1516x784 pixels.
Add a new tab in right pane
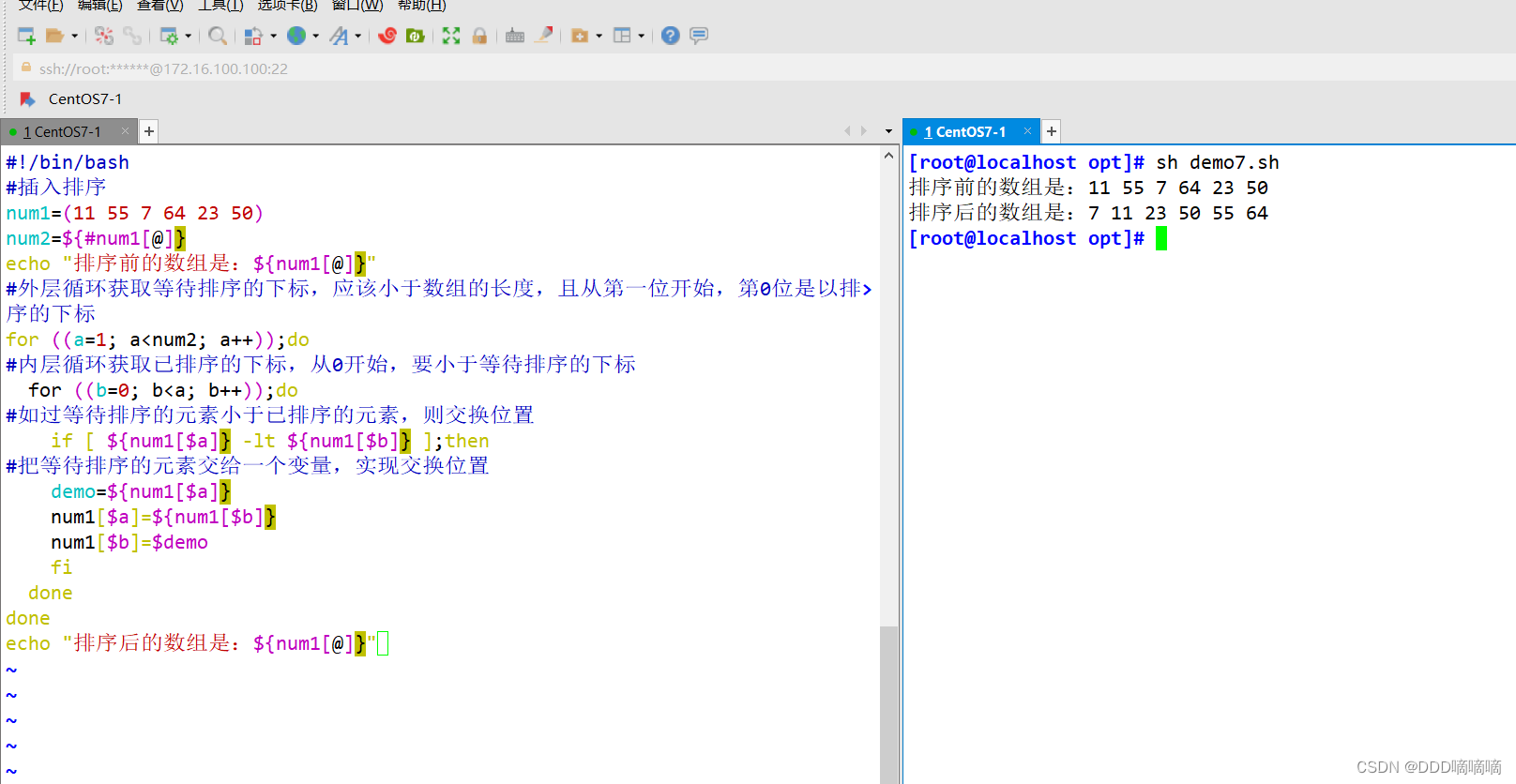1052,131
